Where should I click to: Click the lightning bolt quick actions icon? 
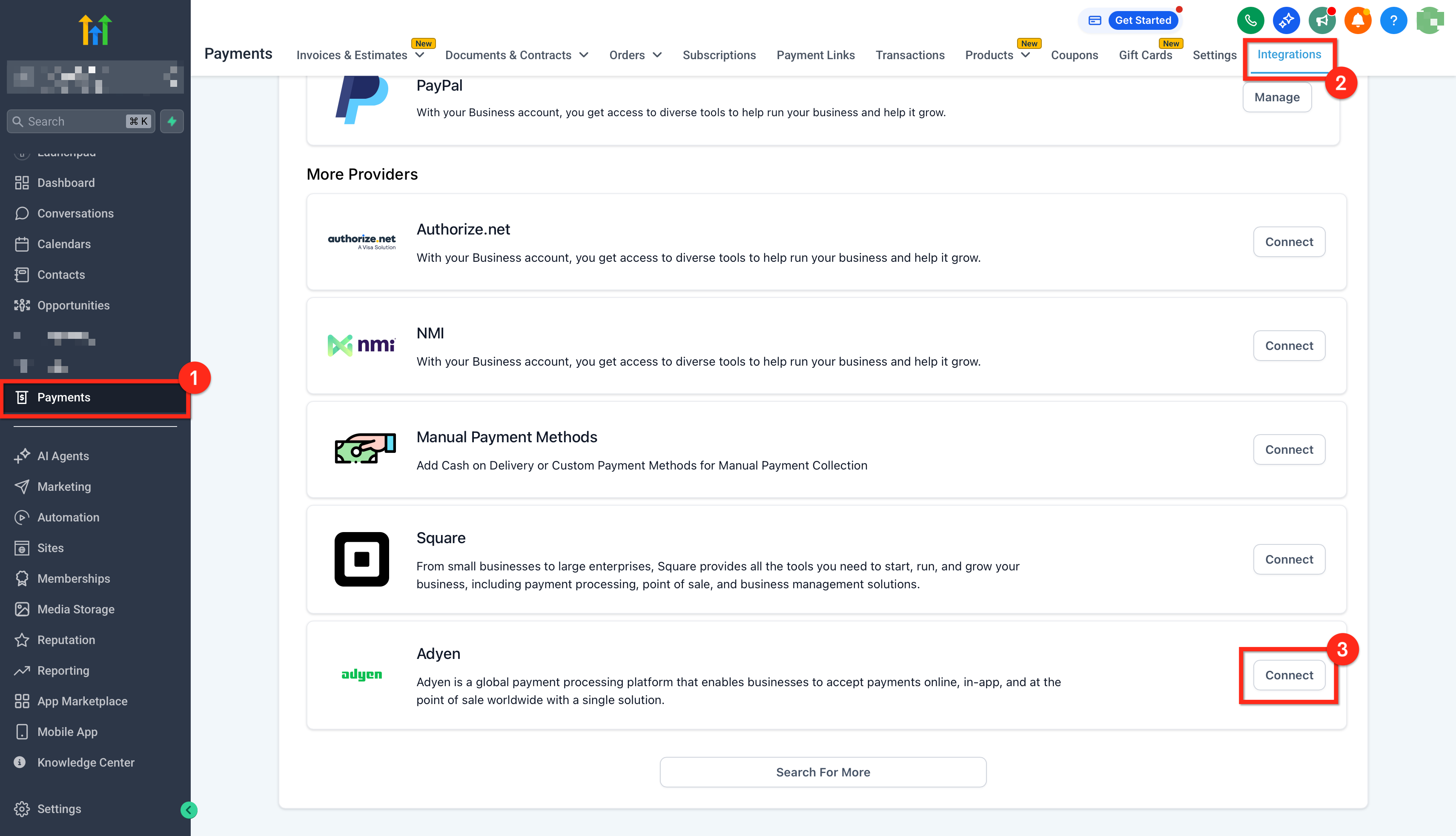[x=172, y=121]
